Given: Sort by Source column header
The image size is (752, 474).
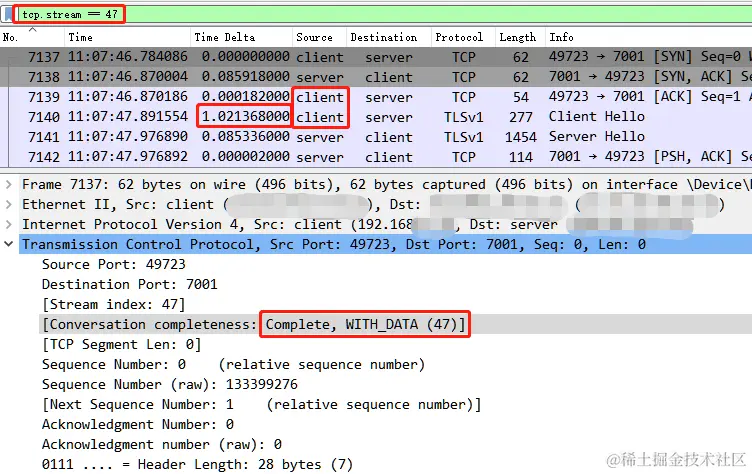Looking at the screenshot, I should (x=319, y=37).
